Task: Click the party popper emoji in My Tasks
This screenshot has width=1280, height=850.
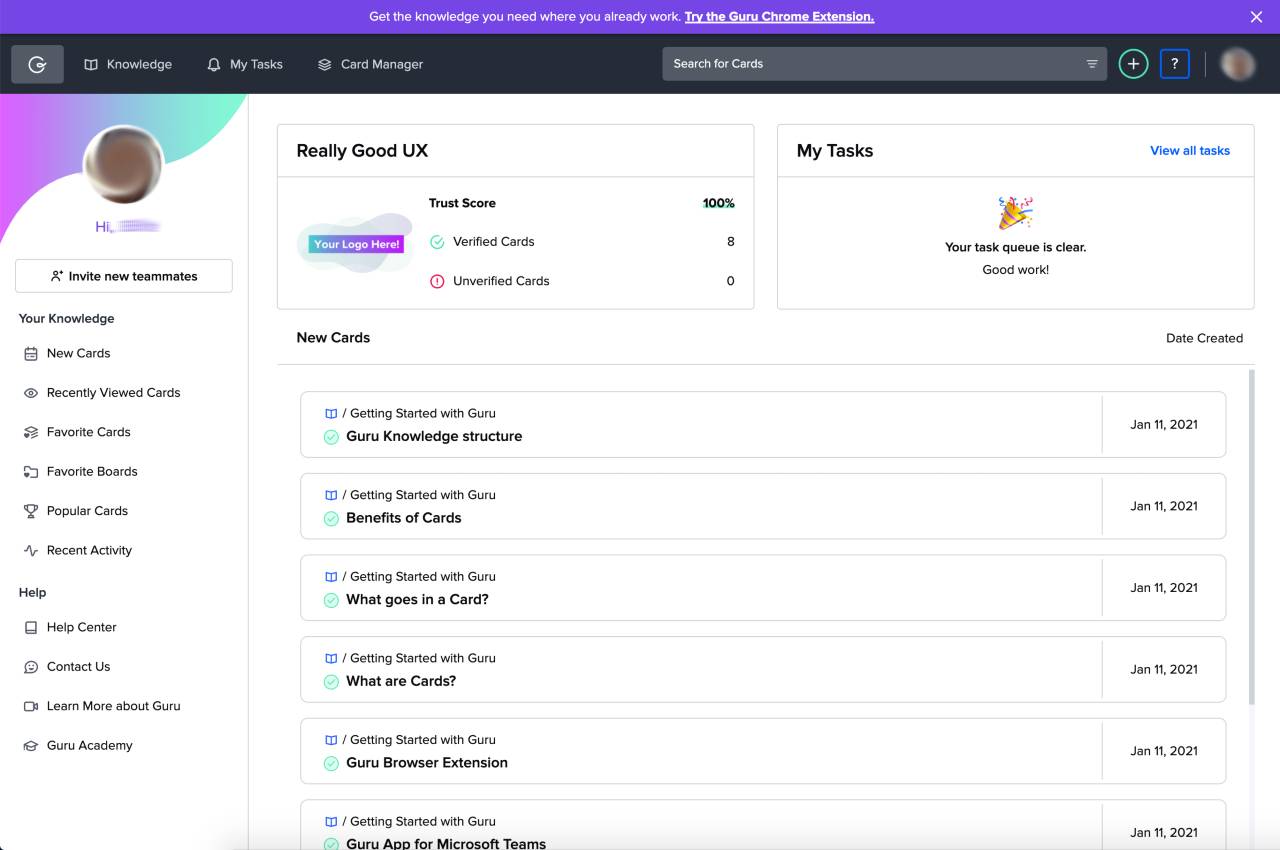Action: pyautogui.click(x=1016, y=213)
